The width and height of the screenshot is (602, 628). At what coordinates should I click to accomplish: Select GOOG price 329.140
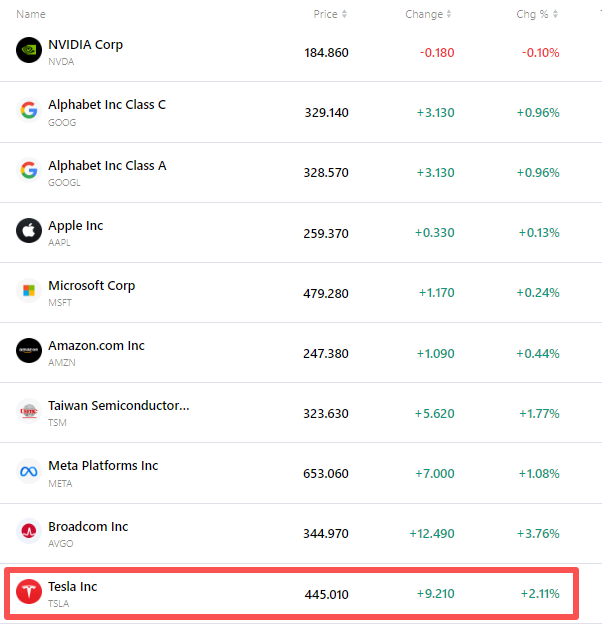coord(326,113)
